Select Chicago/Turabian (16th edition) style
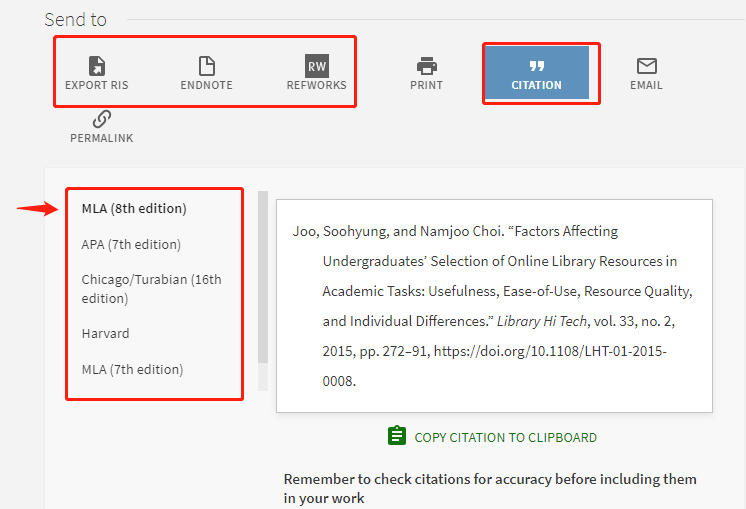 151,288
